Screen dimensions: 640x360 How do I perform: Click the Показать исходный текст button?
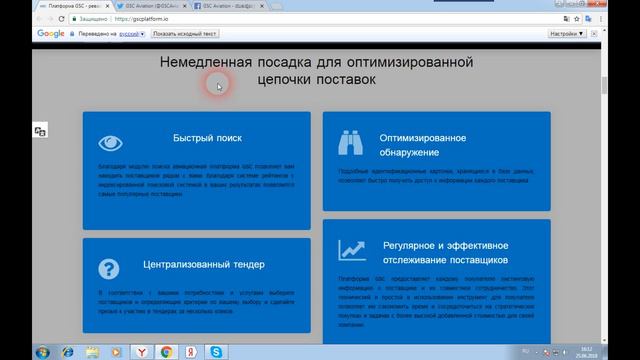[x=184, y=34]
